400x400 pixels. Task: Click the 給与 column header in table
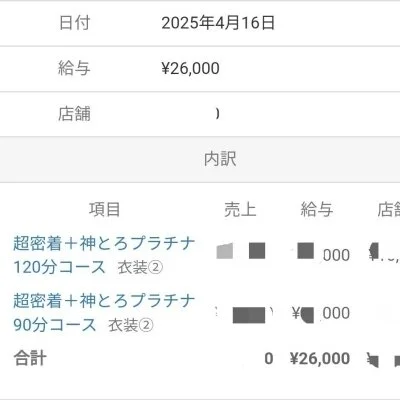coord(317,210)
